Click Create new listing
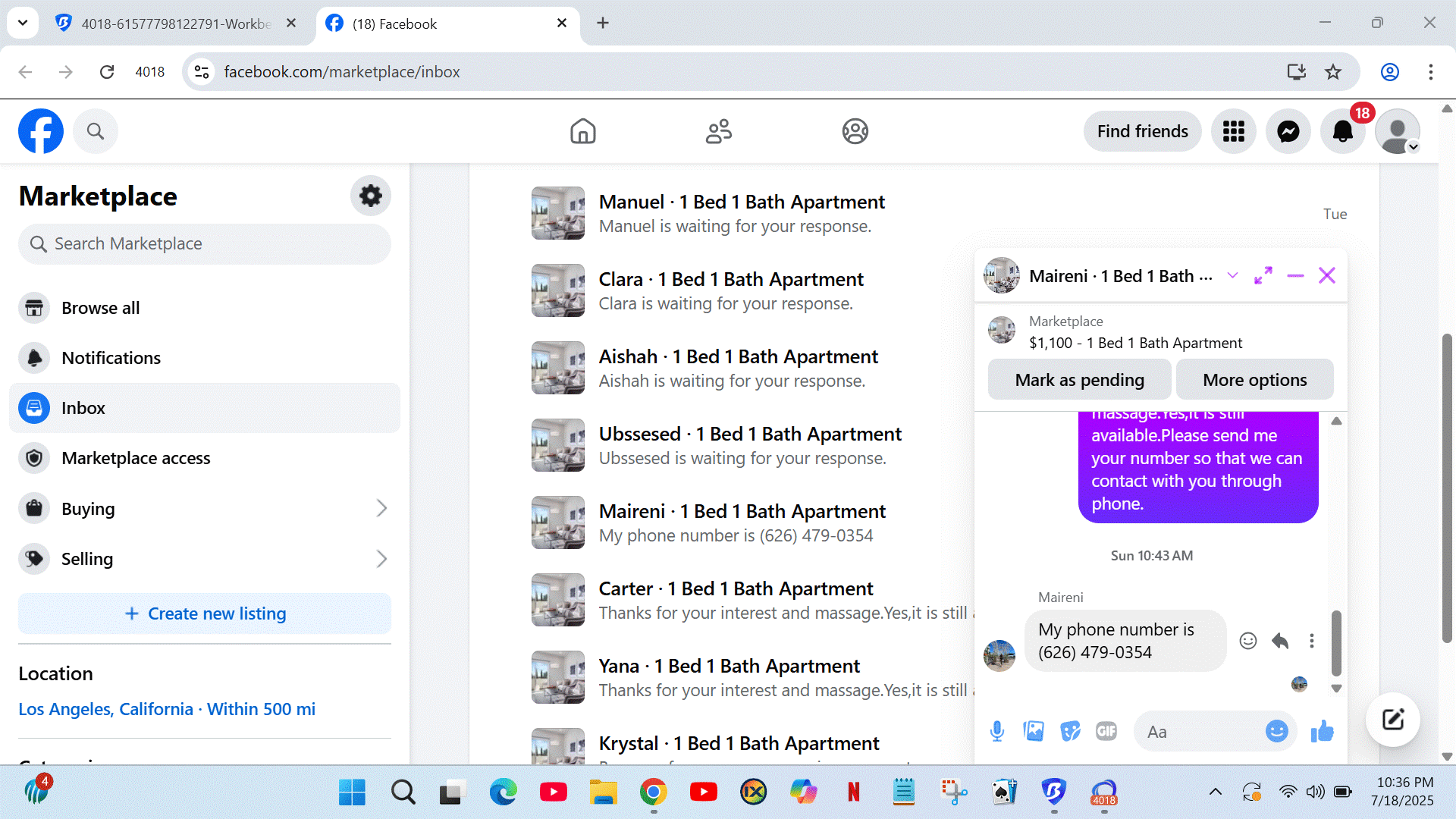 point(205,613)
